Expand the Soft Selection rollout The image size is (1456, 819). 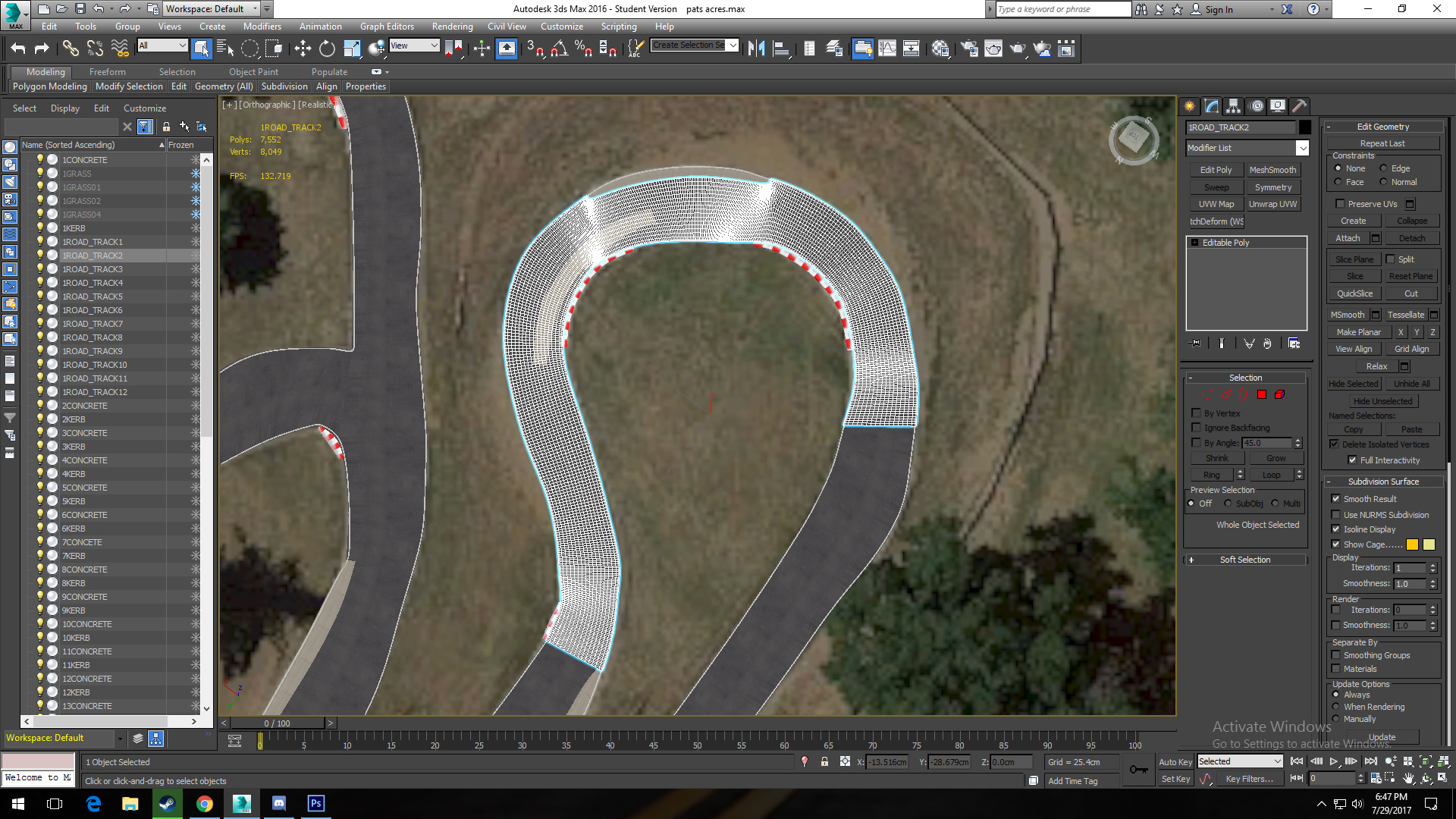(1245, 560)
